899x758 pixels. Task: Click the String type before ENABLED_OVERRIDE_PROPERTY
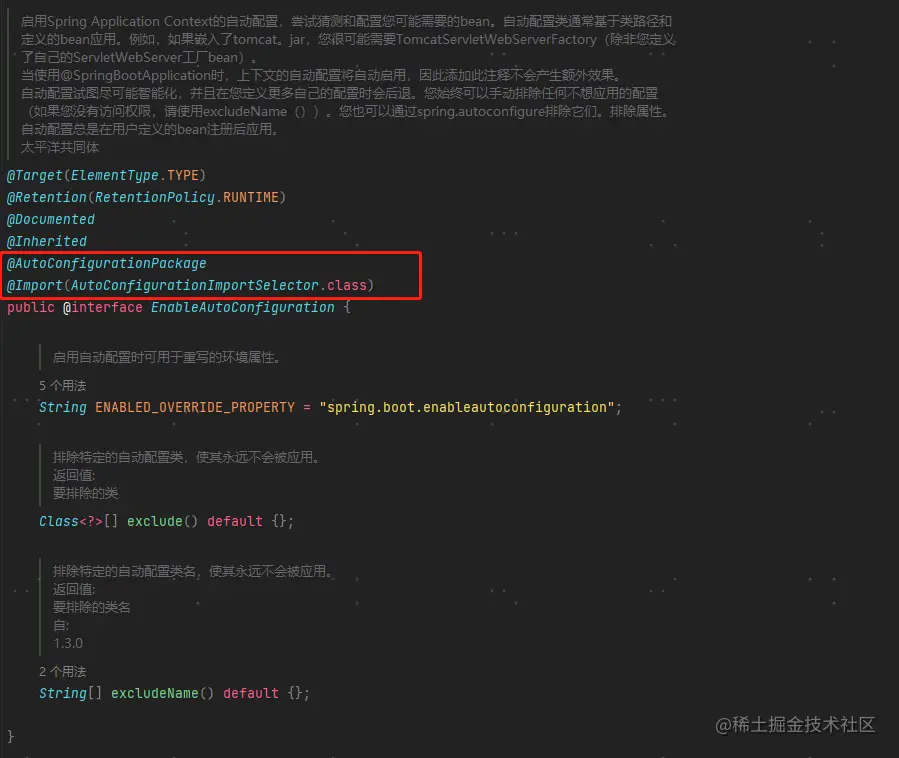tap(63, 408)
